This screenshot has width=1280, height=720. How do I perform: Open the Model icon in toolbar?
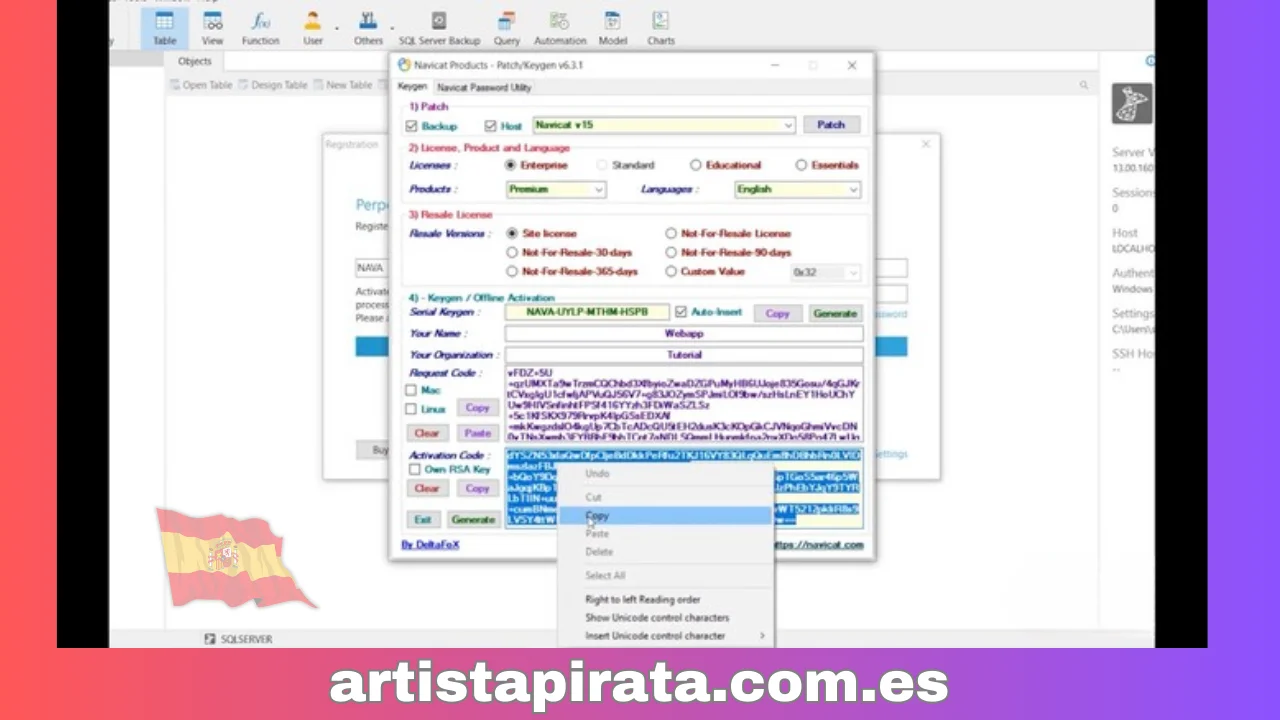[x=612, y=27]
